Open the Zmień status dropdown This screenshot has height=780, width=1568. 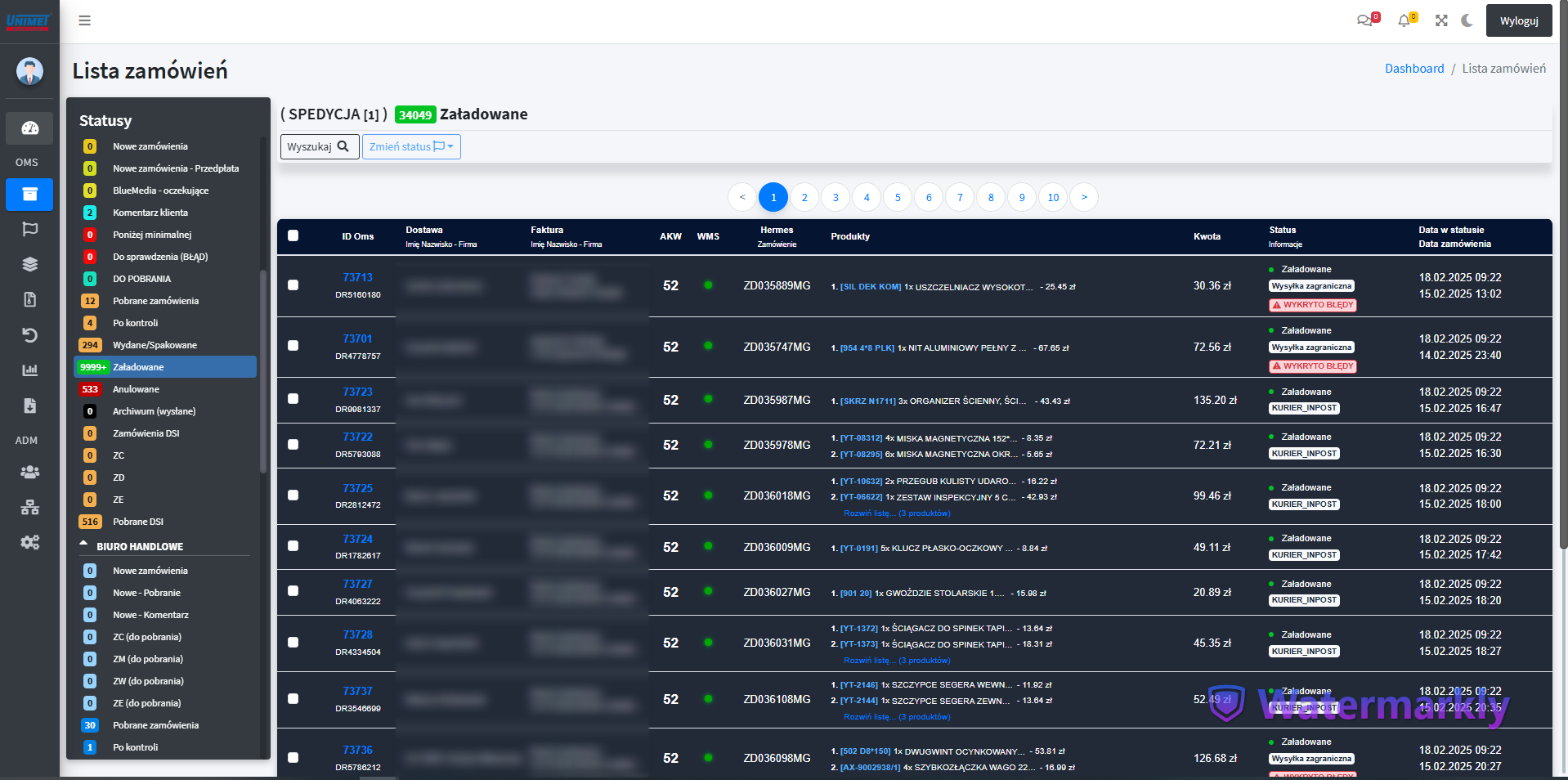411,146
